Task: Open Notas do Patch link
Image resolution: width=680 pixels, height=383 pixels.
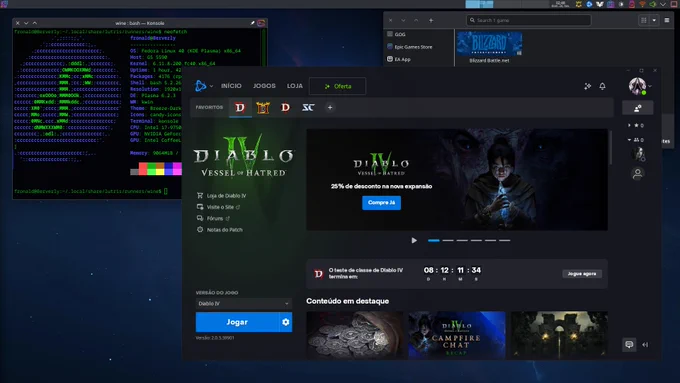Action: pos(219,229)
